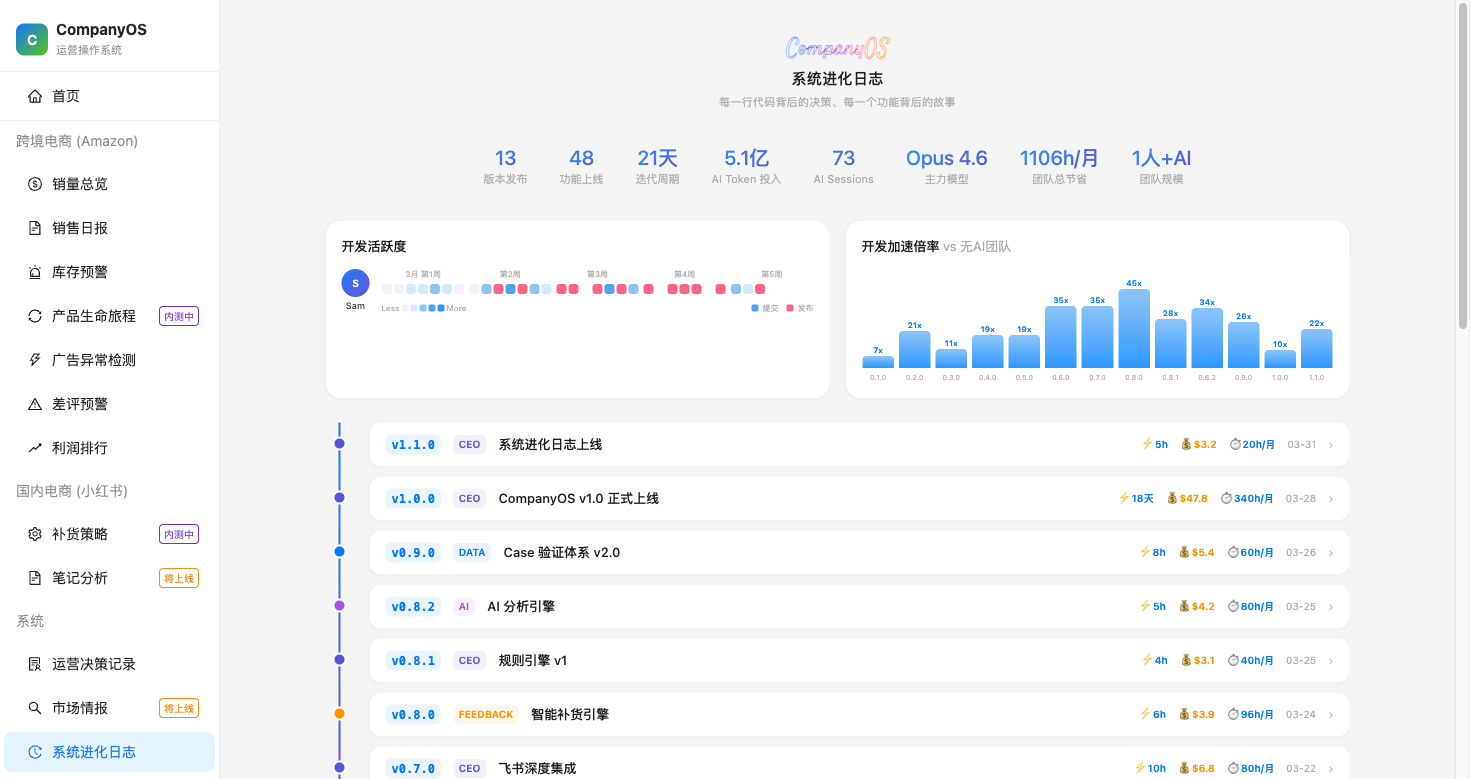Click the 340h/月 value in the v1.0.0 row
Image resolution: width=1470 pixels, height=779 pixels.
[x=1254, y=498]
